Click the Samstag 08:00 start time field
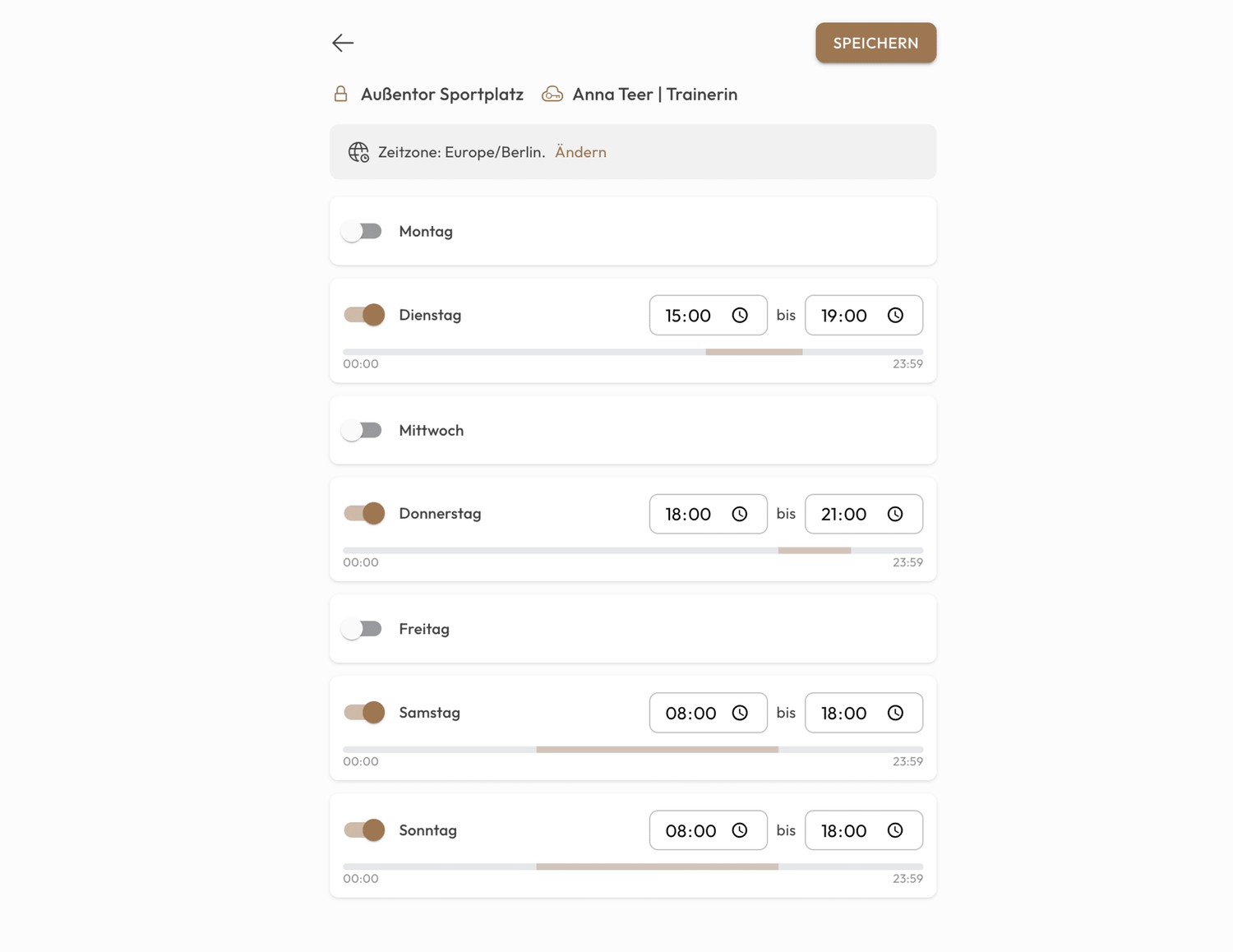The height and width of the screenshot is (952, 1233). pos(690,713)
